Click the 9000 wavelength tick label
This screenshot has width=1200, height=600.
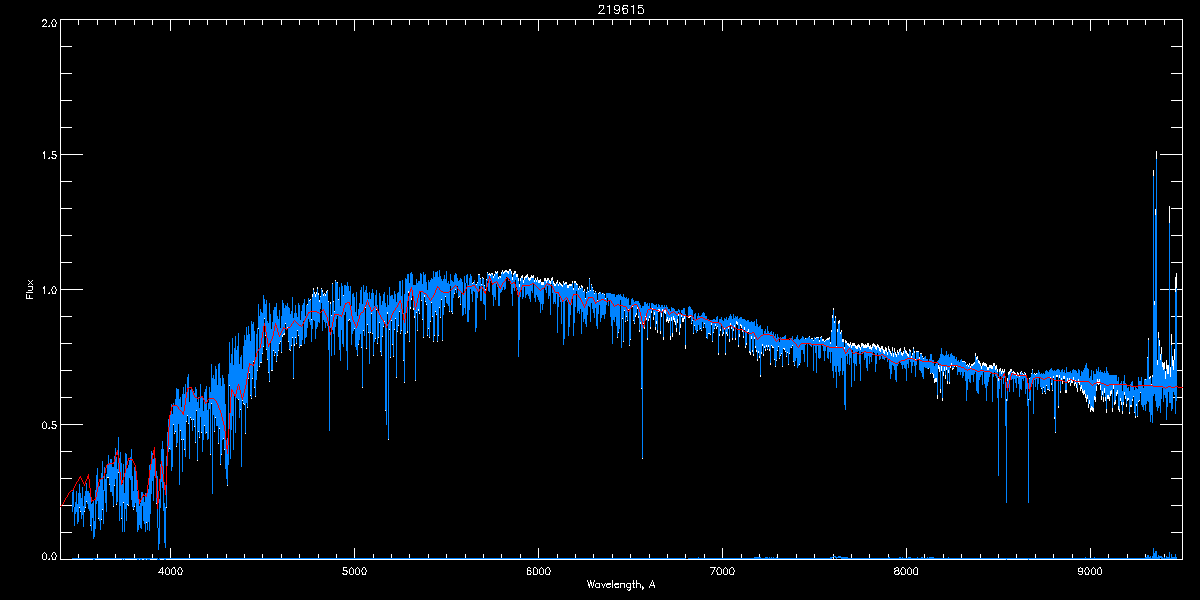coord(1090,572)
